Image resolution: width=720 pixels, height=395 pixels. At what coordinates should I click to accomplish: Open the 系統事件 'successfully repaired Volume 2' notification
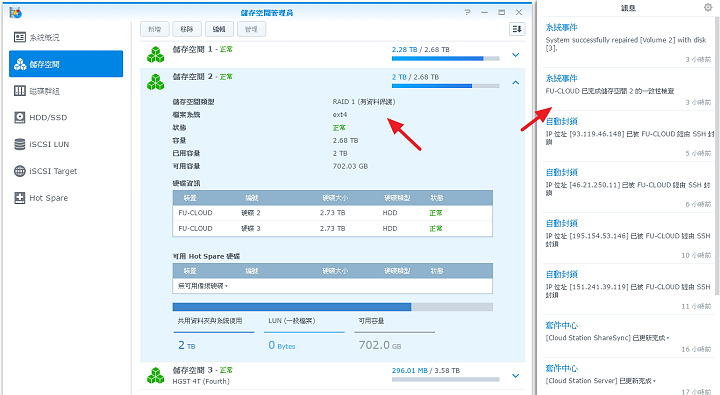coord(627,43)
